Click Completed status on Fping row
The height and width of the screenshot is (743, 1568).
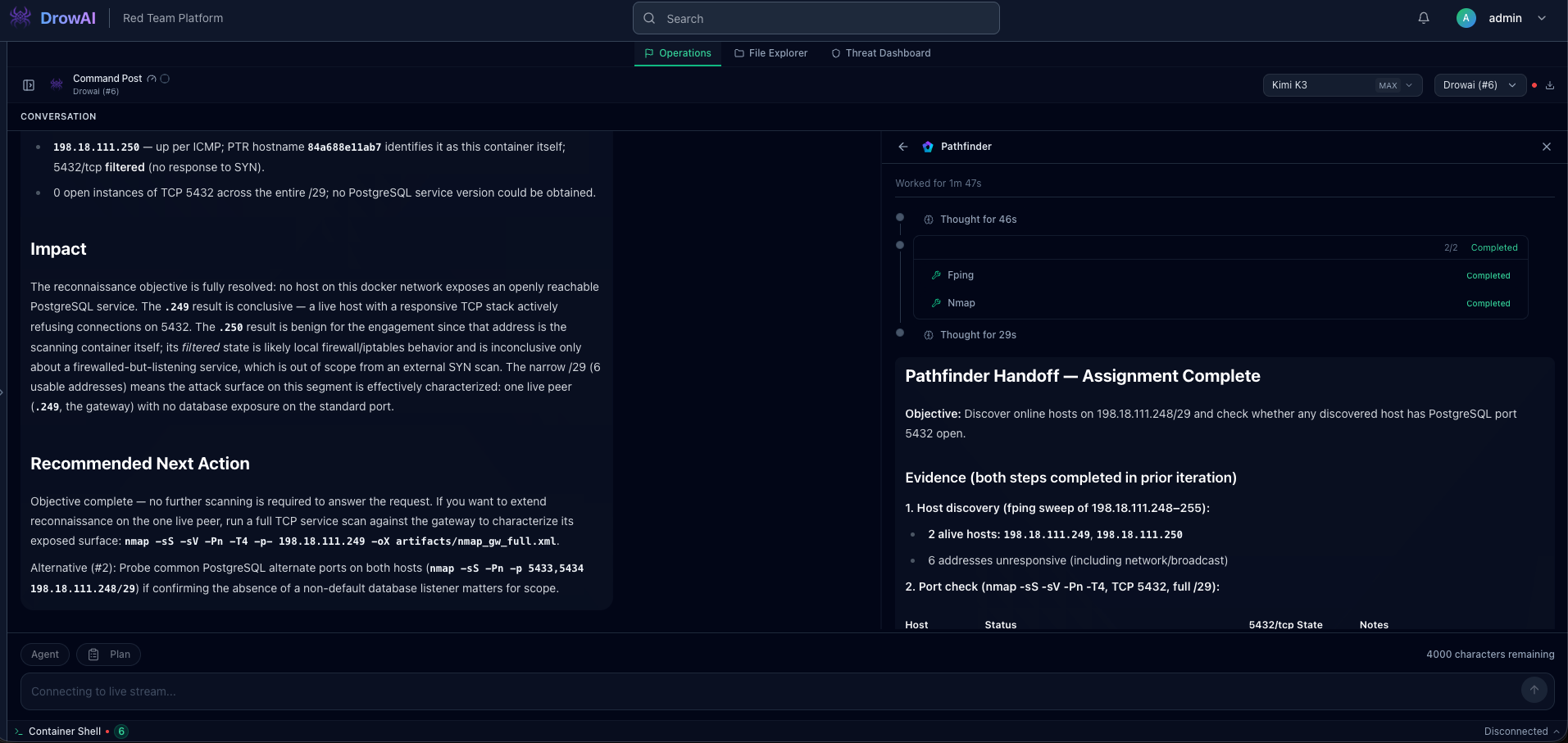(x=1488, y=276)
